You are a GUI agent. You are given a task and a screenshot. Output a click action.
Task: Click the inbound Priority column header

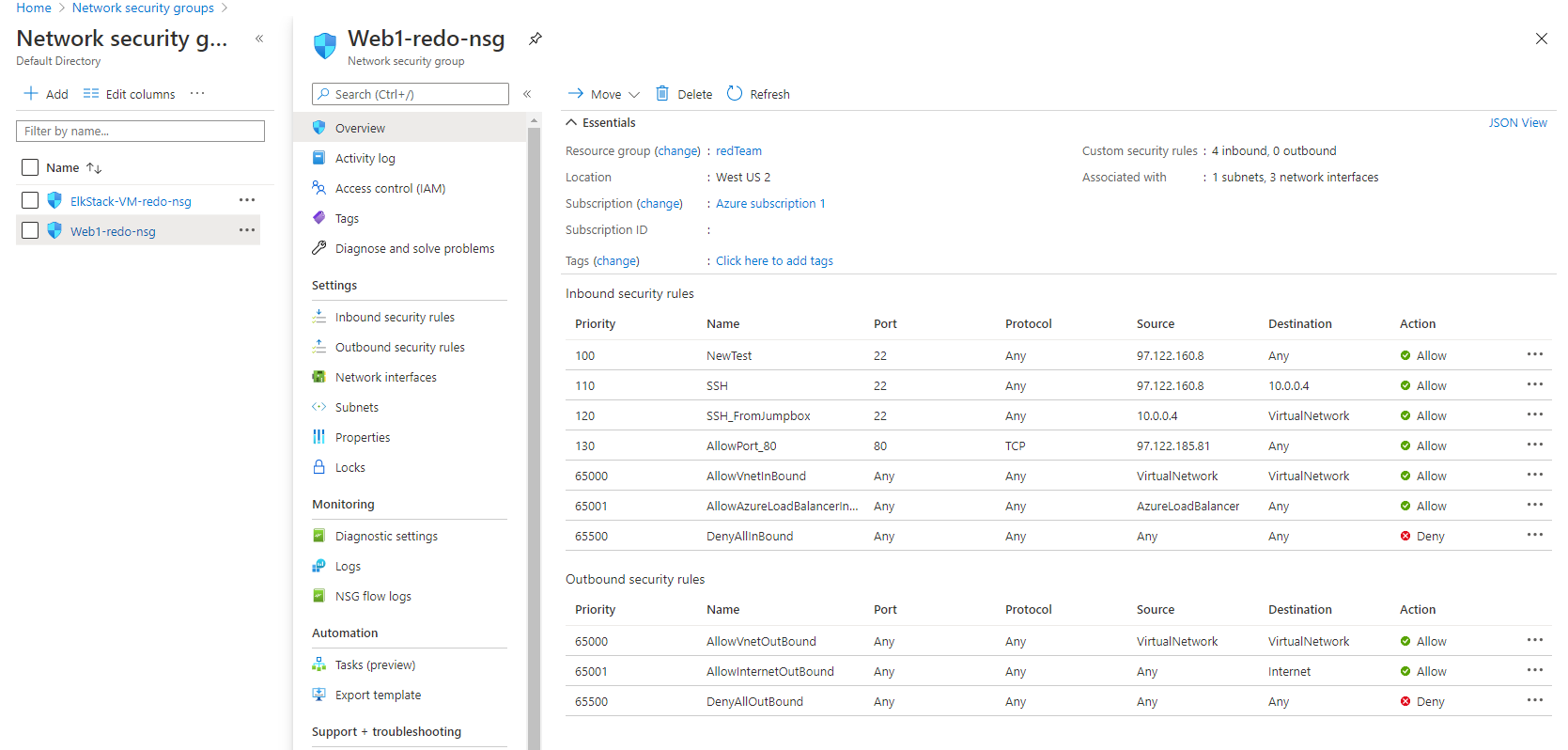(595, 324)
